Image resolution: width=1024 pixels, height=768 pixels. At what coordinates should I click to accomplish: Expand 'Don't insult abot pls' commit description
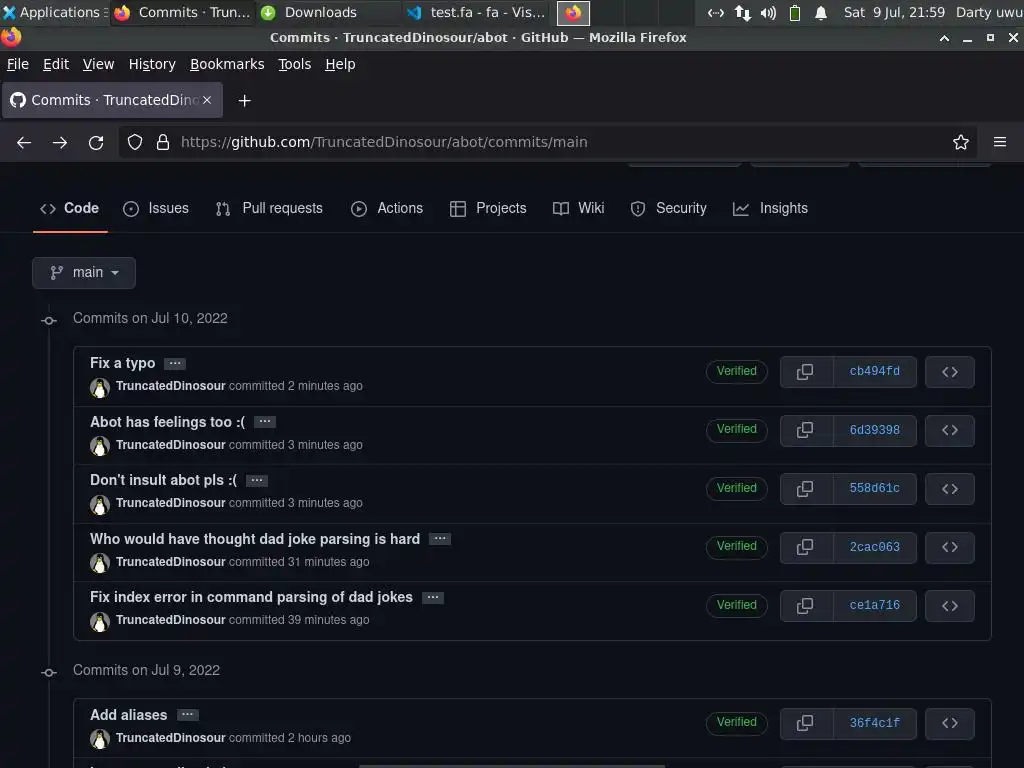(257, 480)
